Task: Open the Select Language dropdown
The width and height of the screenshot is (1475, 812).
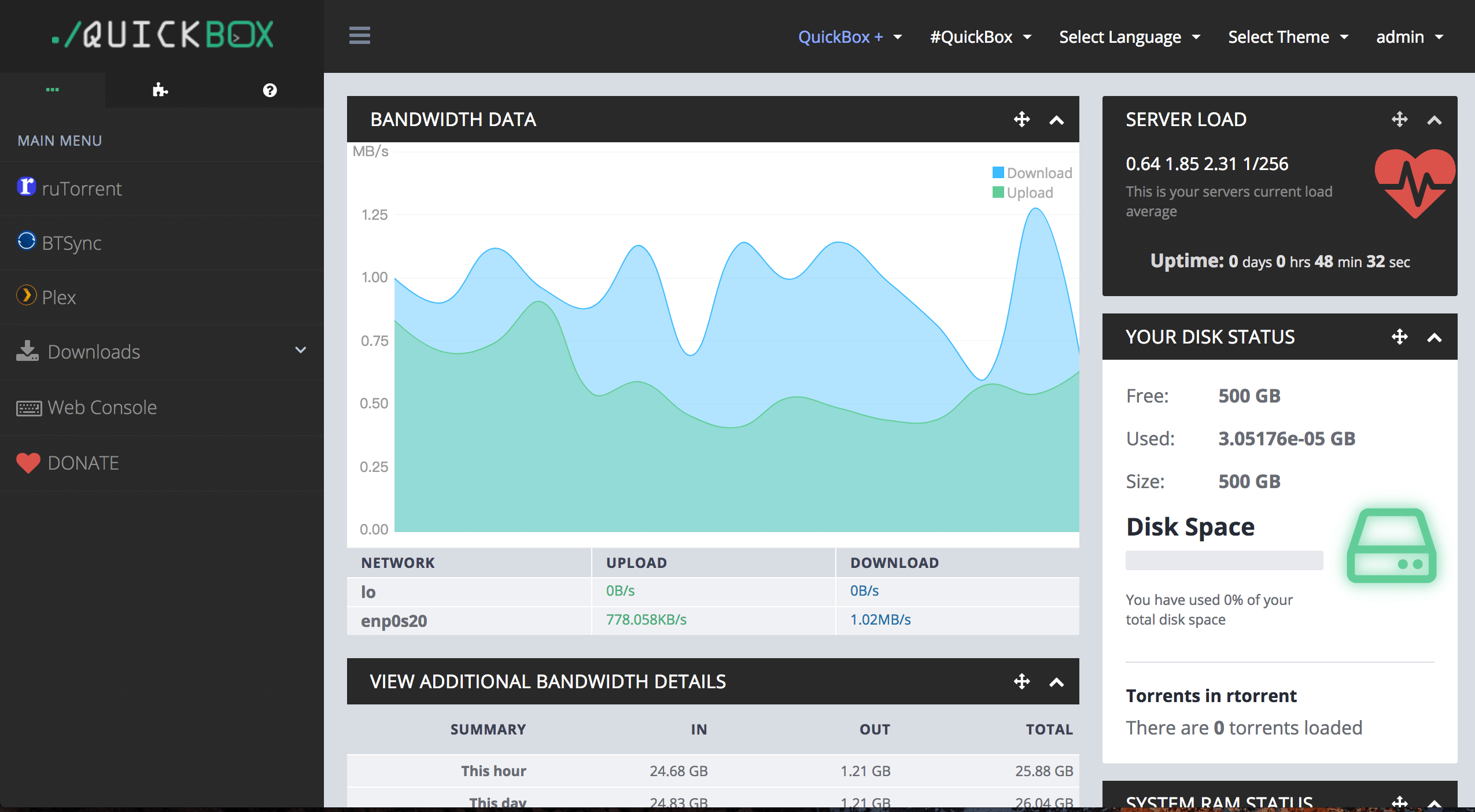Action: coord(1129,37)
